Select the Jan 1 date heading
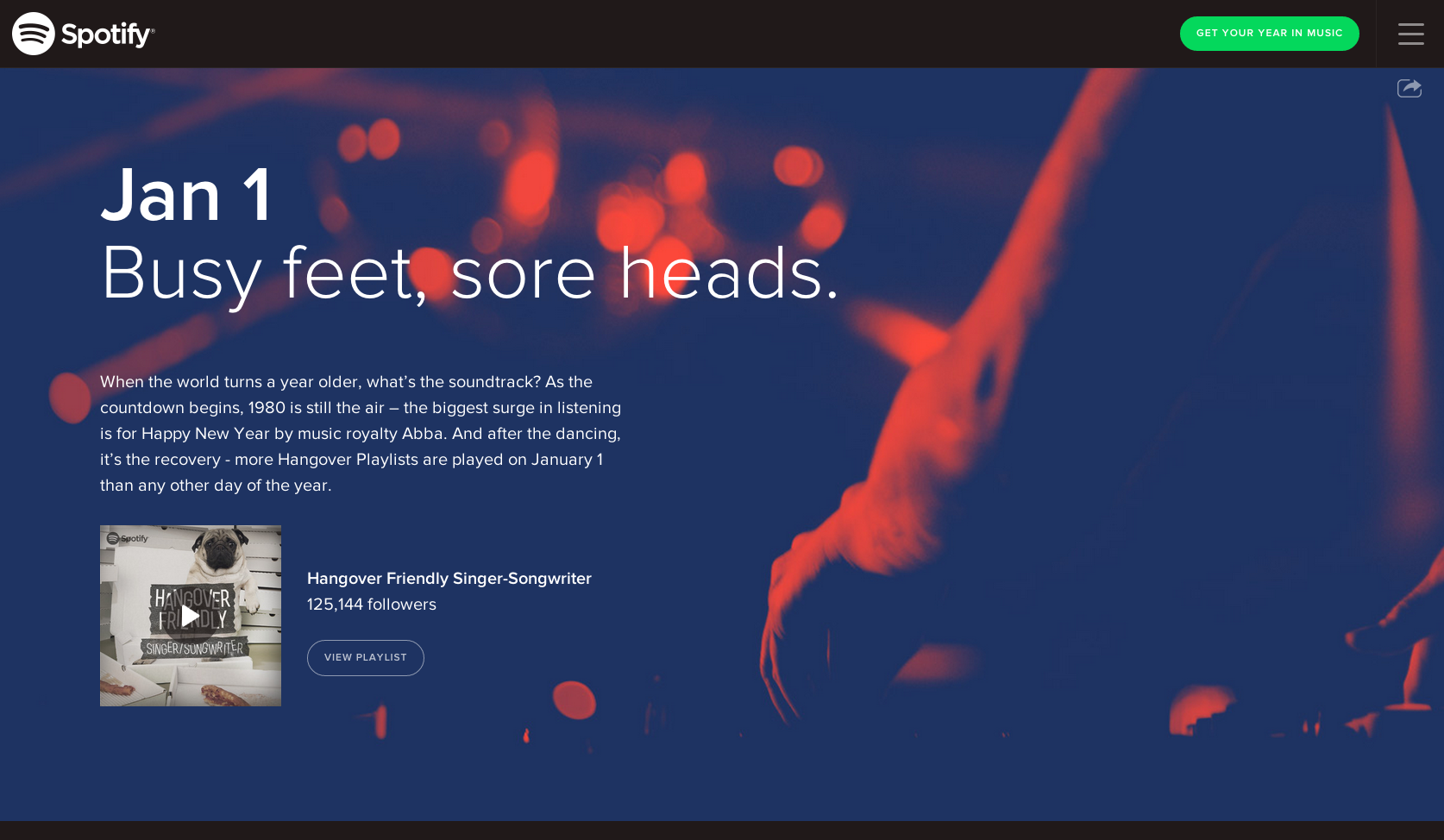Viewport: 1444px width, 840px height. click(x=186, y=196)
